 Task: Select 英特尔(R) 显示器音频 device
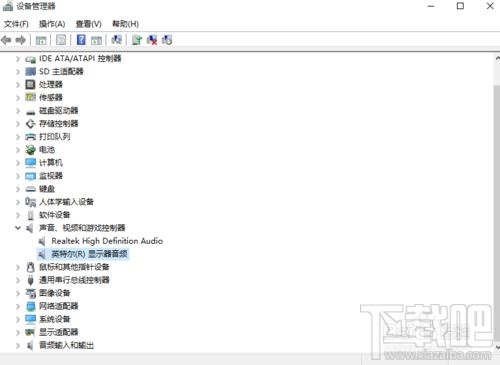pos(89,254)
